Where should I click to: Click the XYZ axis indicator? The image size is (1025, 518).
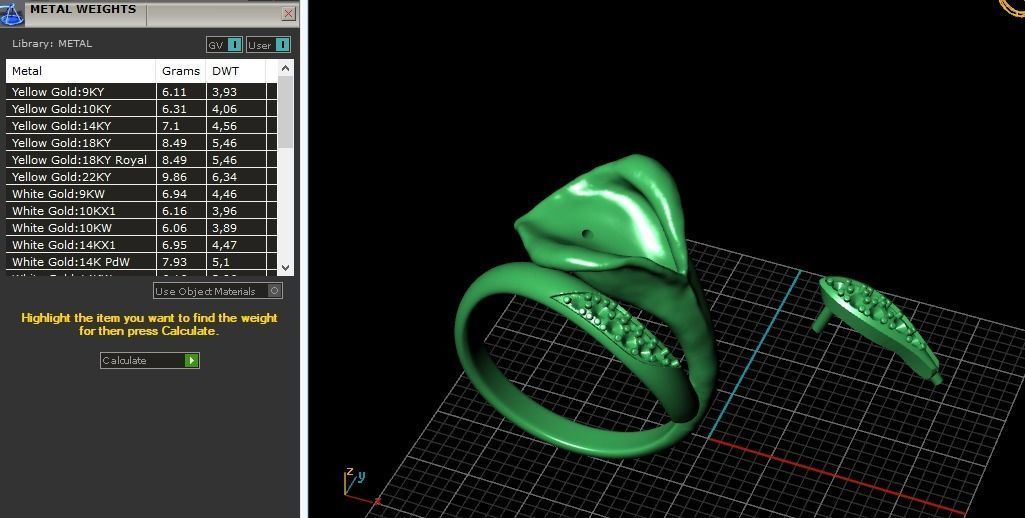(x=361, y=485)
